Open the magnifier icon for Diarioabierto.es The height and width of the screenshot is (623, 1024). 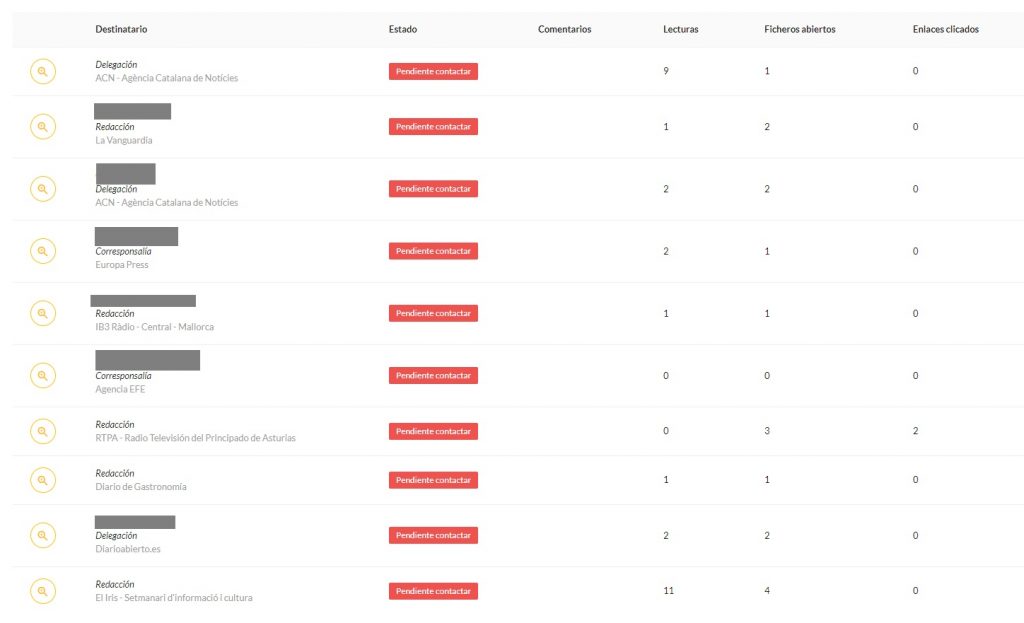[x=42, y=535]
